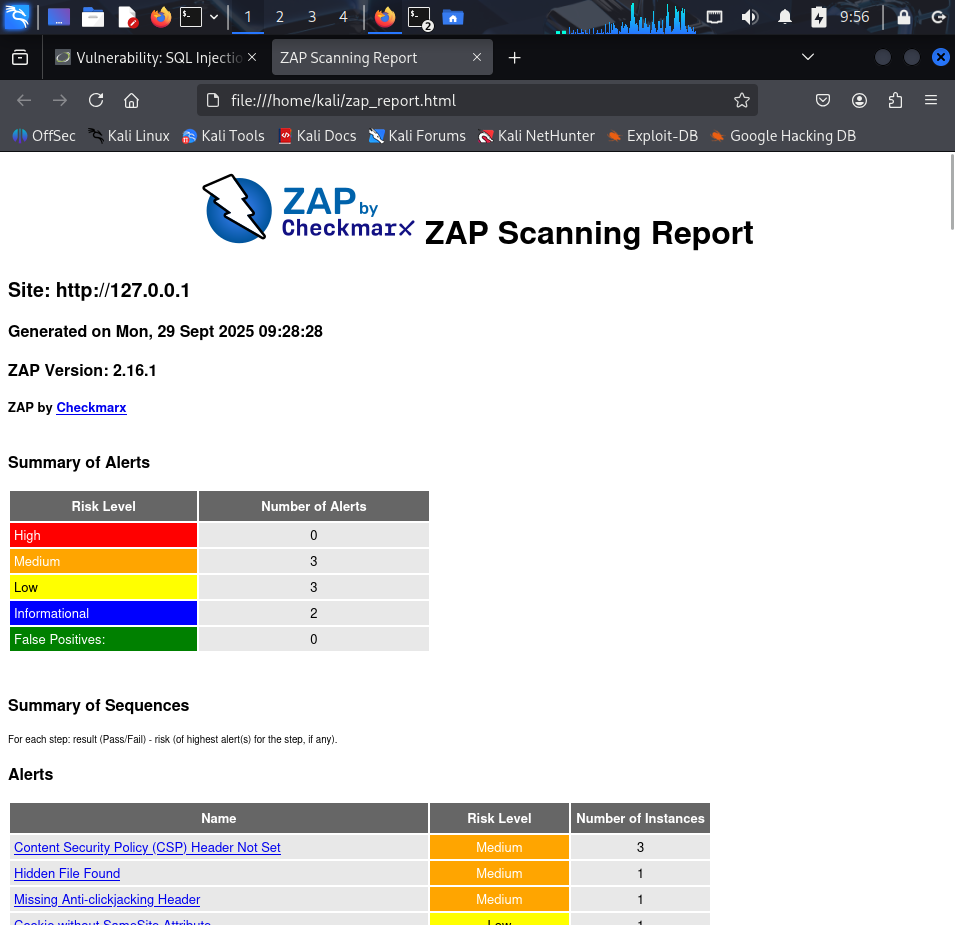Go to Firefox home page
The height and width of the screenshot is (925, 955).
(132, 100)
